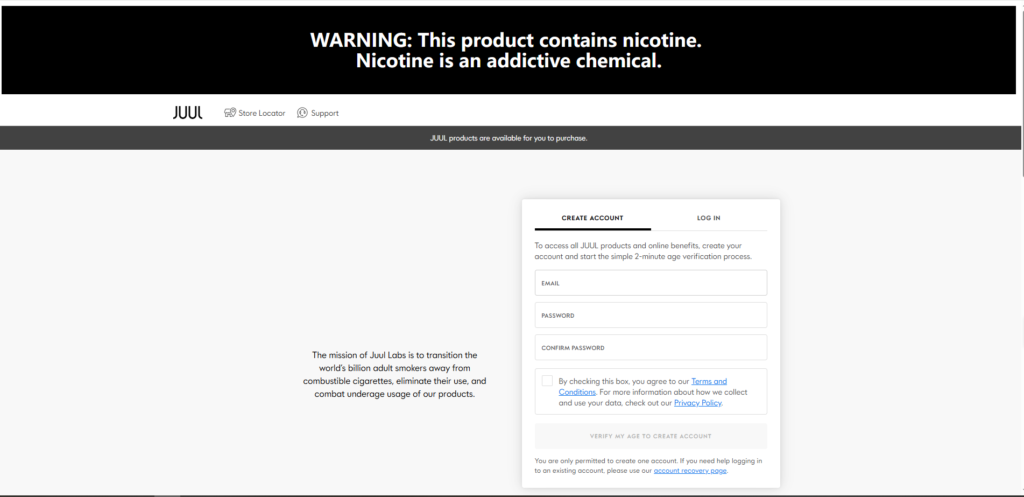Check the Terms and Conditions agreement box
The image size is (1024, 497).
547,381
